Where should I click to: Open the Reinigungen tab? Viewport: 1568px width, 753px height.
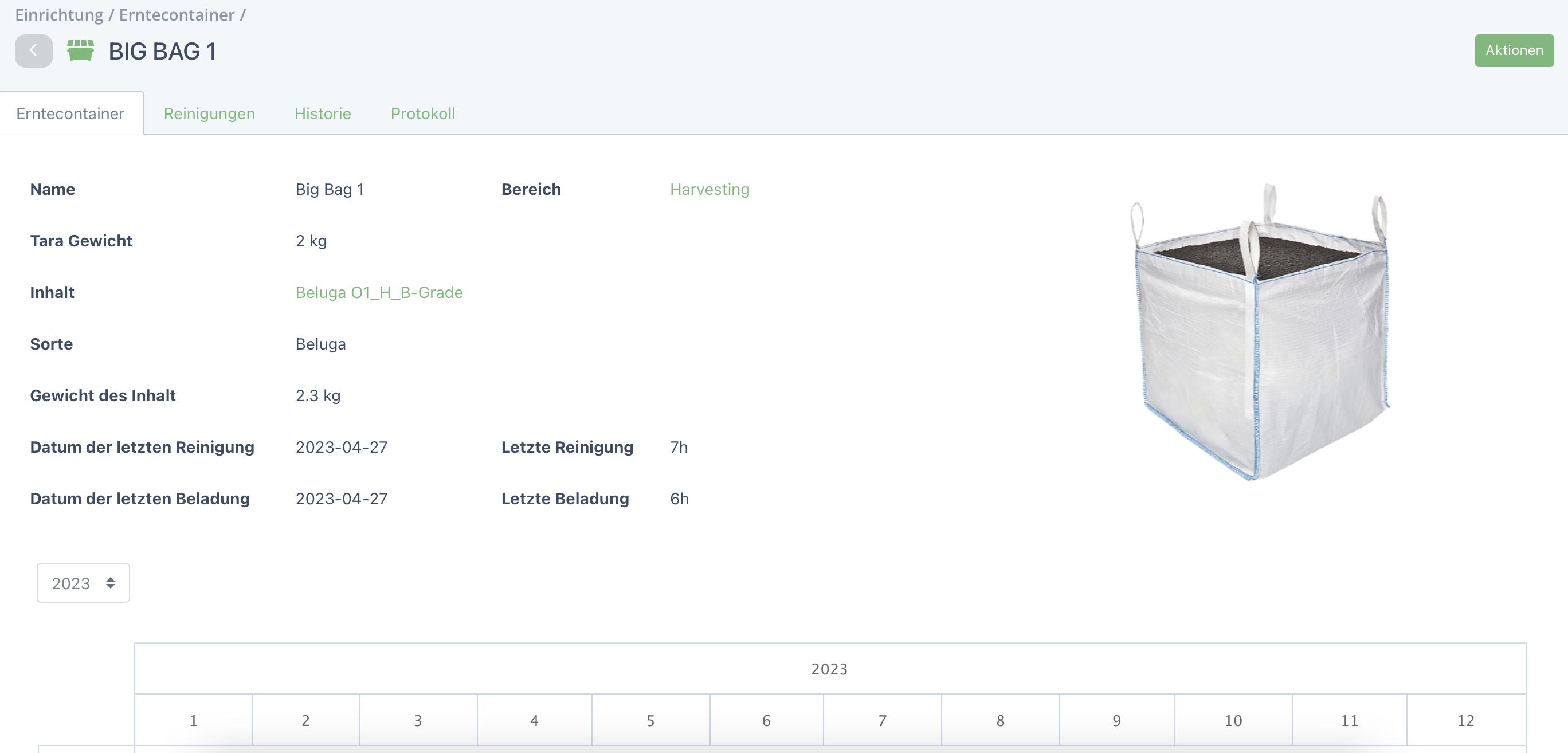209,114
